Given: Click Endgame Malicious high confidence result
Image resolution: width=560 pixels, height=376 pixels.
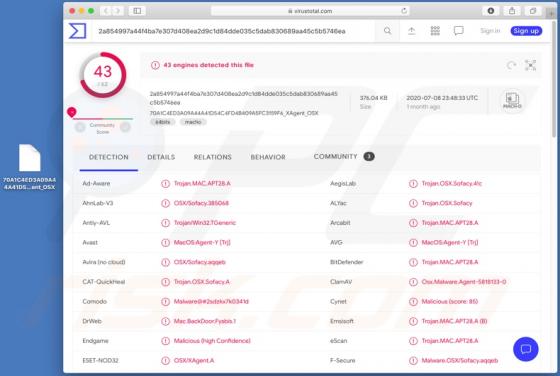Looking at the screenshot, I should [x=212, y=341].
